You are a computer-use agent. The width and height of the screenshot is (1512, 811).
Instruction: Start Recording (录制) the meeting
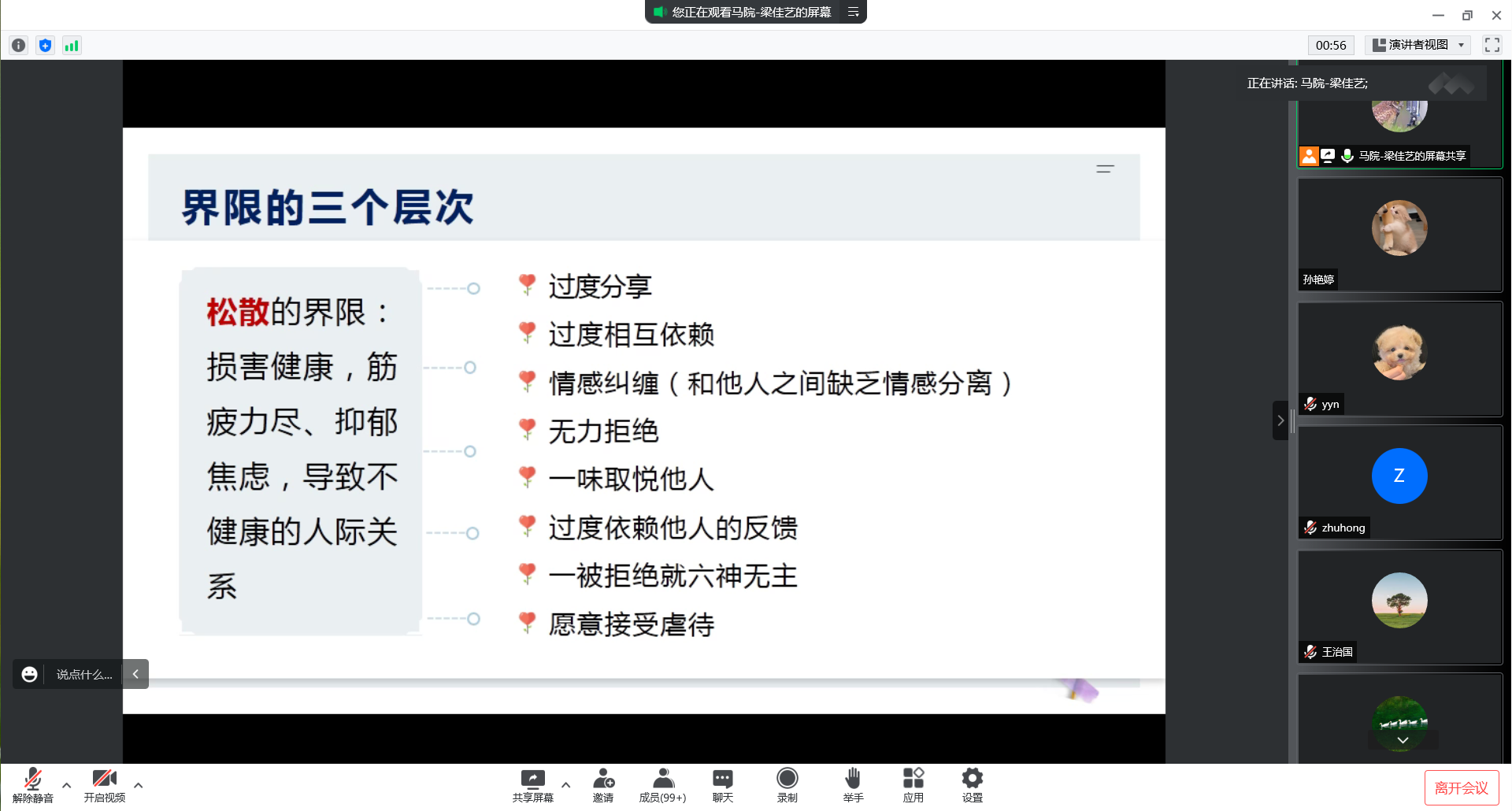point(787,784)
